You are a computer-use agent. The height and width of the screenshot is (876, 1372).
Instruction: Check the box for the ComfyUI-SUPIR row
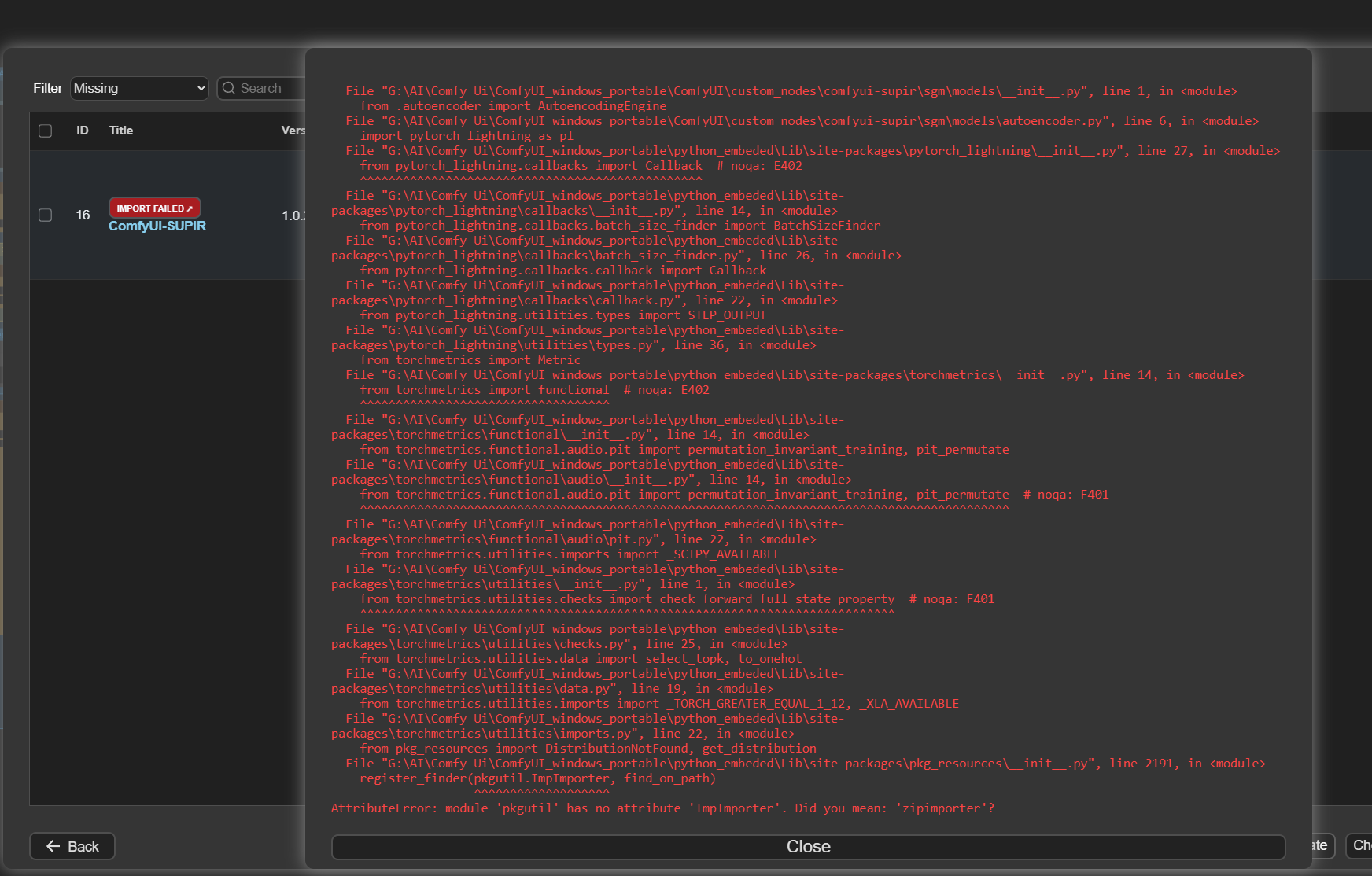pos(46,215)
